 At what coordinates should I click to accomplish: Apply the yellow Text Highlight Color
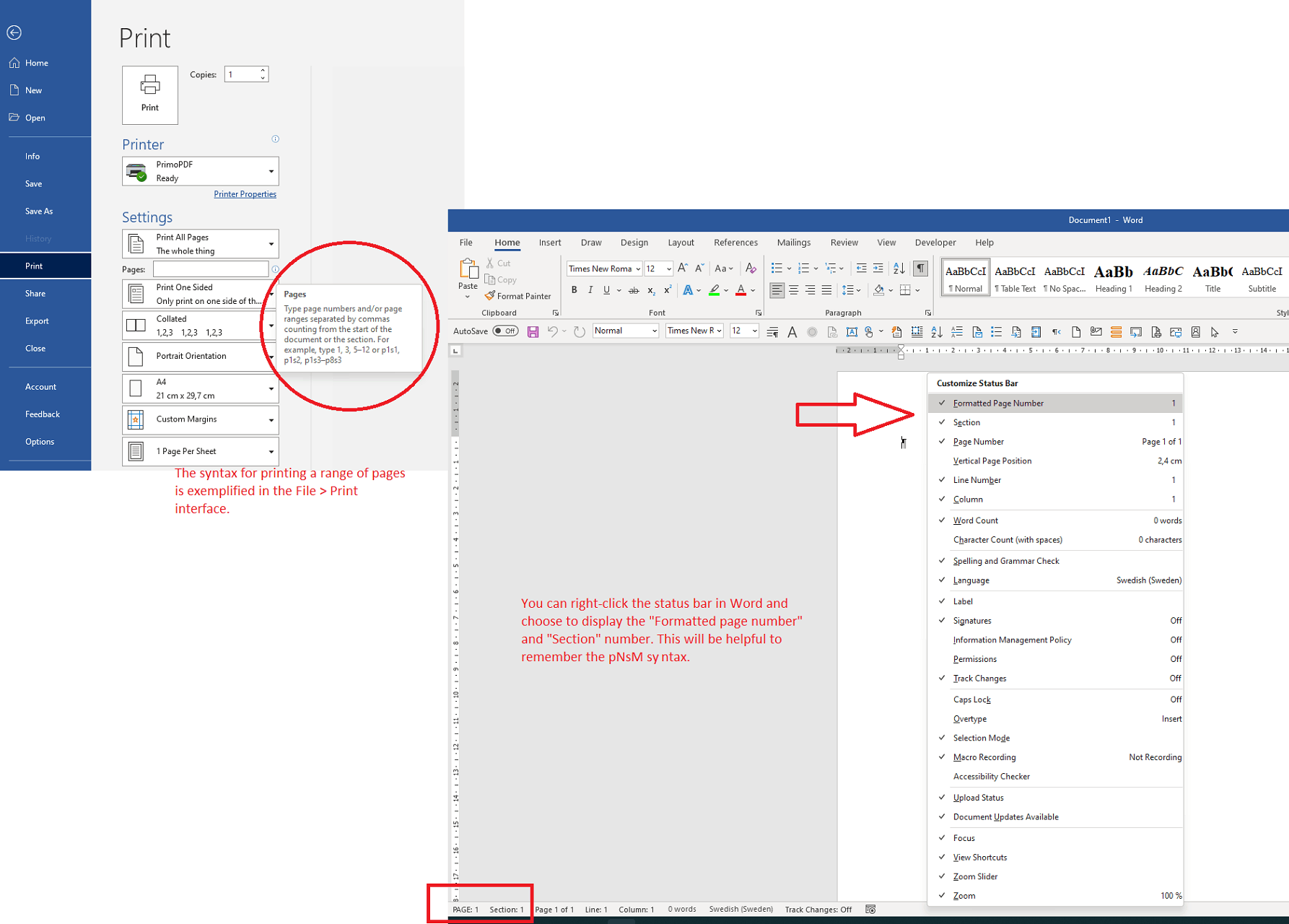coord(715,290)
